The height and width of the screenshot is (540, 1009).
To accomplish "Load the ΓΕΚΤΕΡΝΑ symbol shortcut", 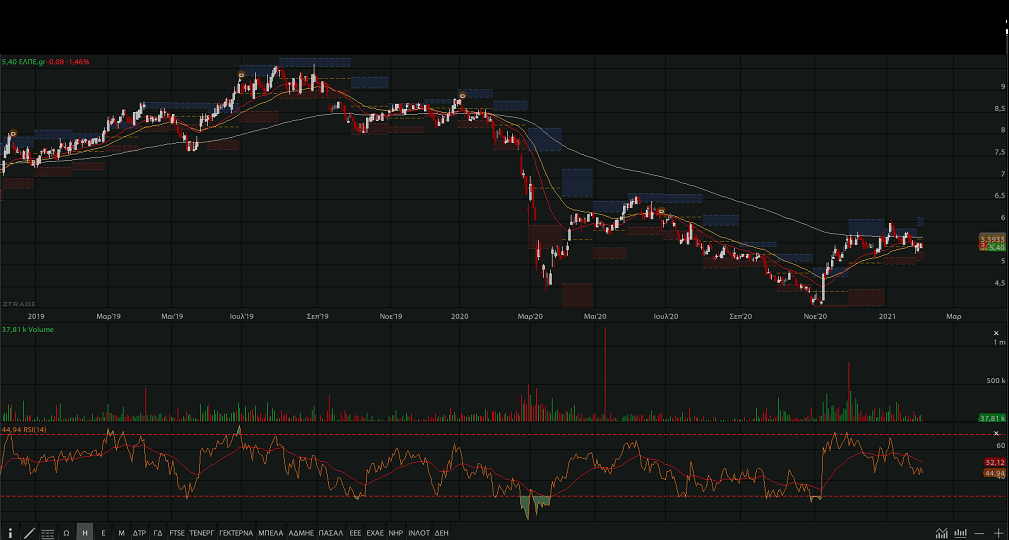I will (236, 533).
